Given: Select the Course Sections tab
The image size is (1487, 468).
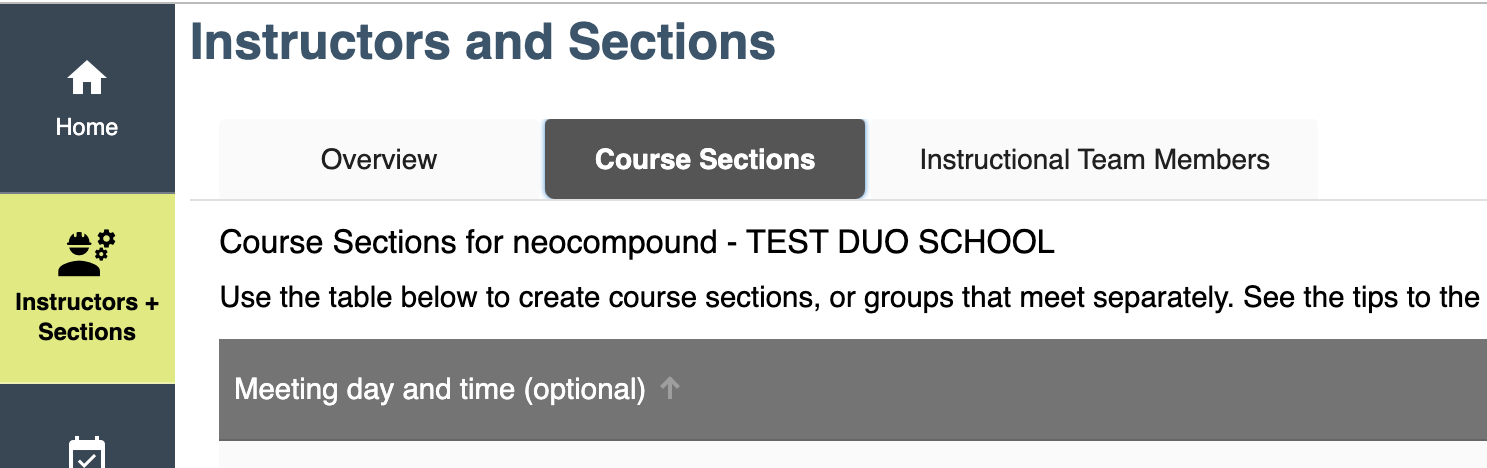Looking at the screenshot, I should (x=705, y=159).
